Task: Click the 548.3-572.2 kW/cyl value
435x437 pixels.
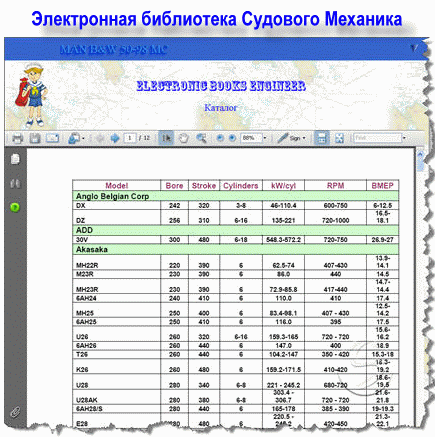Action: point(283,240)
